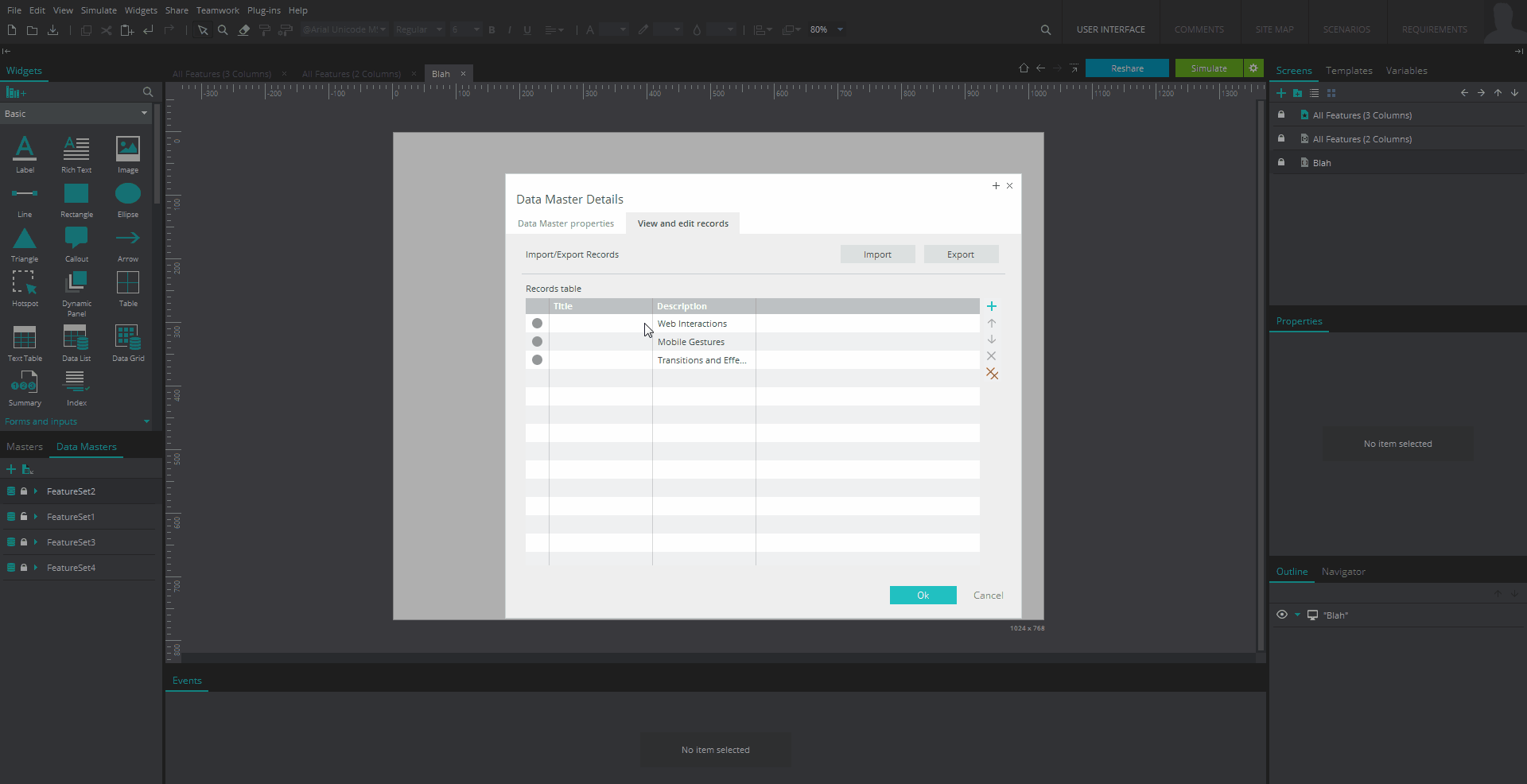Click the Summary widget icon
Image resolution: width=1527 pixels, height=784 pixels.
click(25, 384)
